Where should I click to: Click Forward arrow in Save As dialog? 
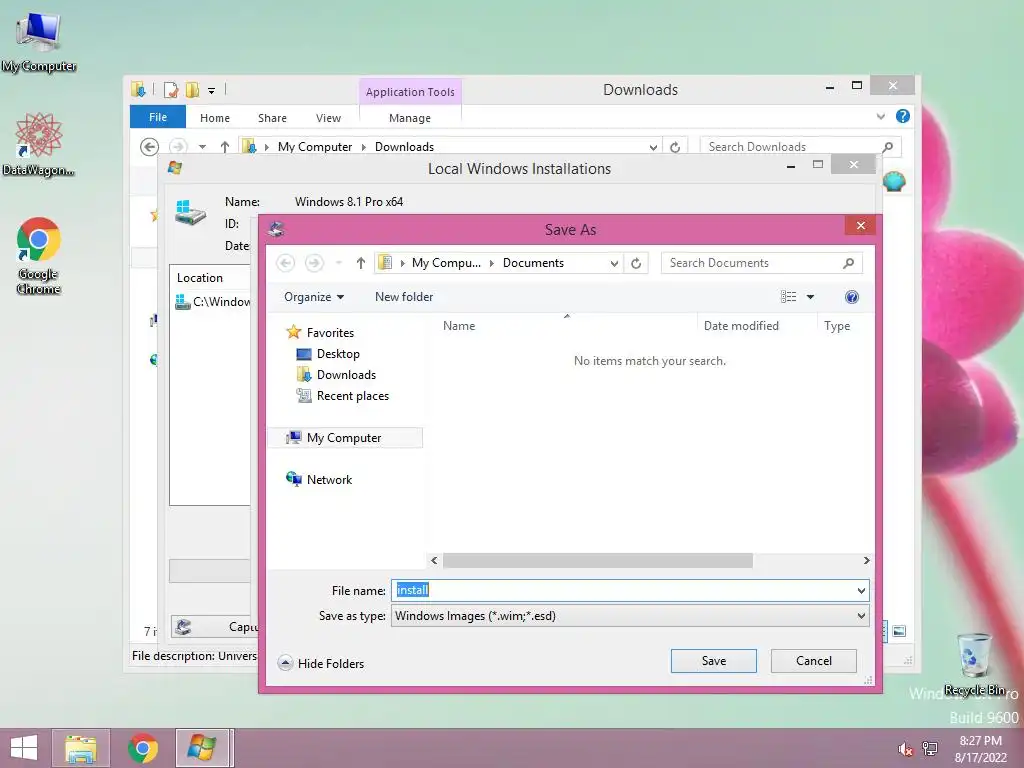314,263
